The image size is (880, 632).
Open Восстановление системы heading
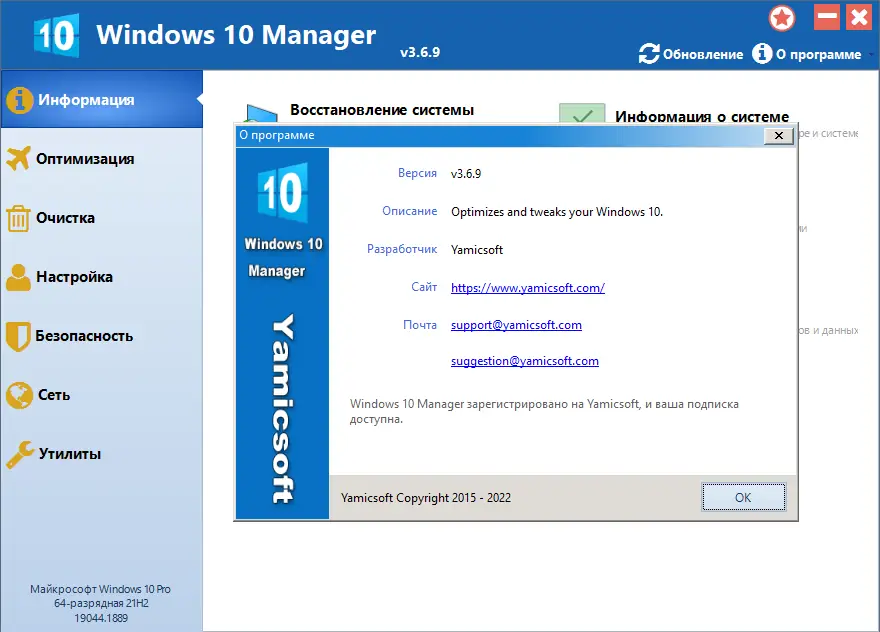coord(382,110)
